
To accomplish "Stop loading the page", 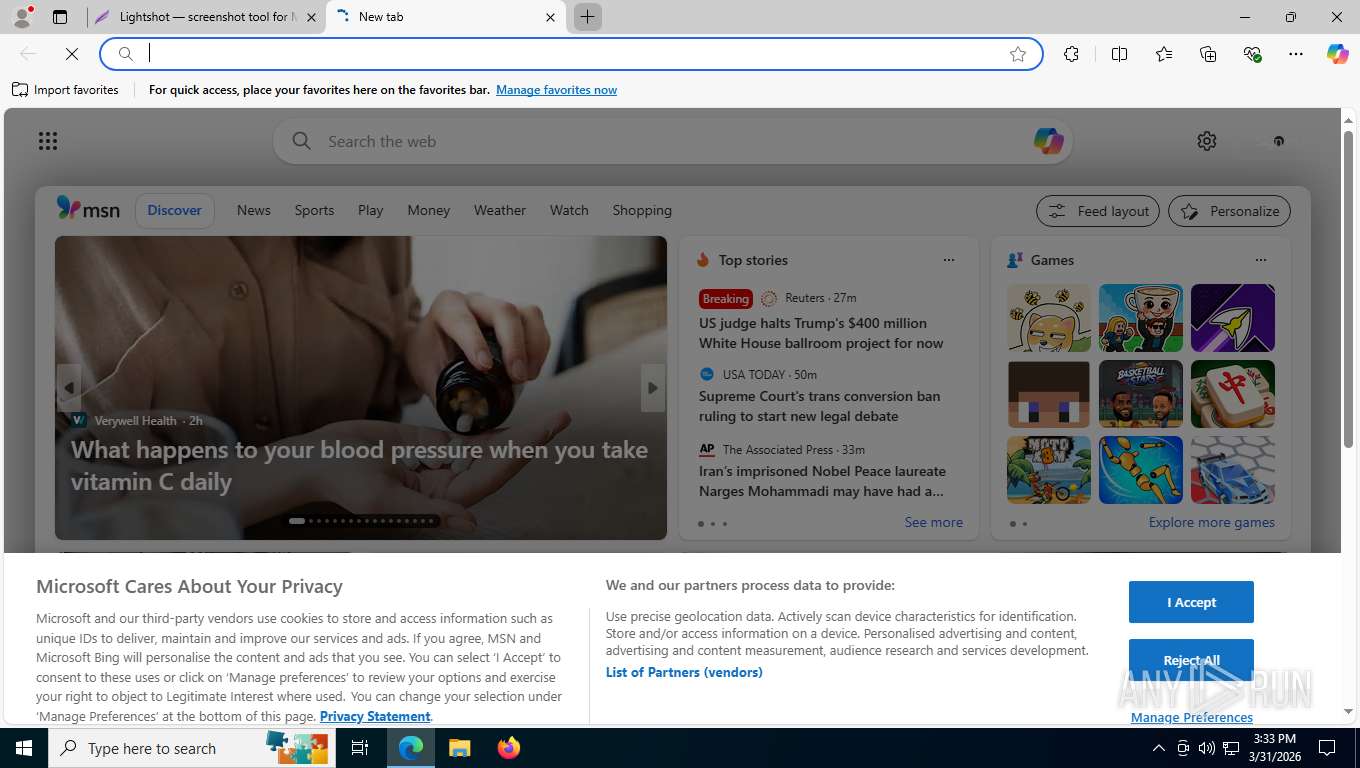I will (x=72, y=54).
